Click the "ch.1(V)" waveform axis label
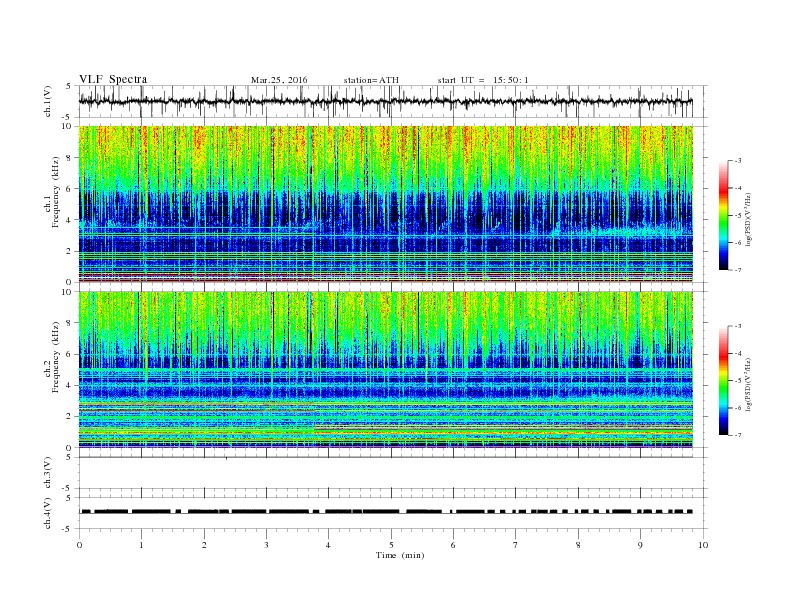The image size is (792, 612). (48, 101)
